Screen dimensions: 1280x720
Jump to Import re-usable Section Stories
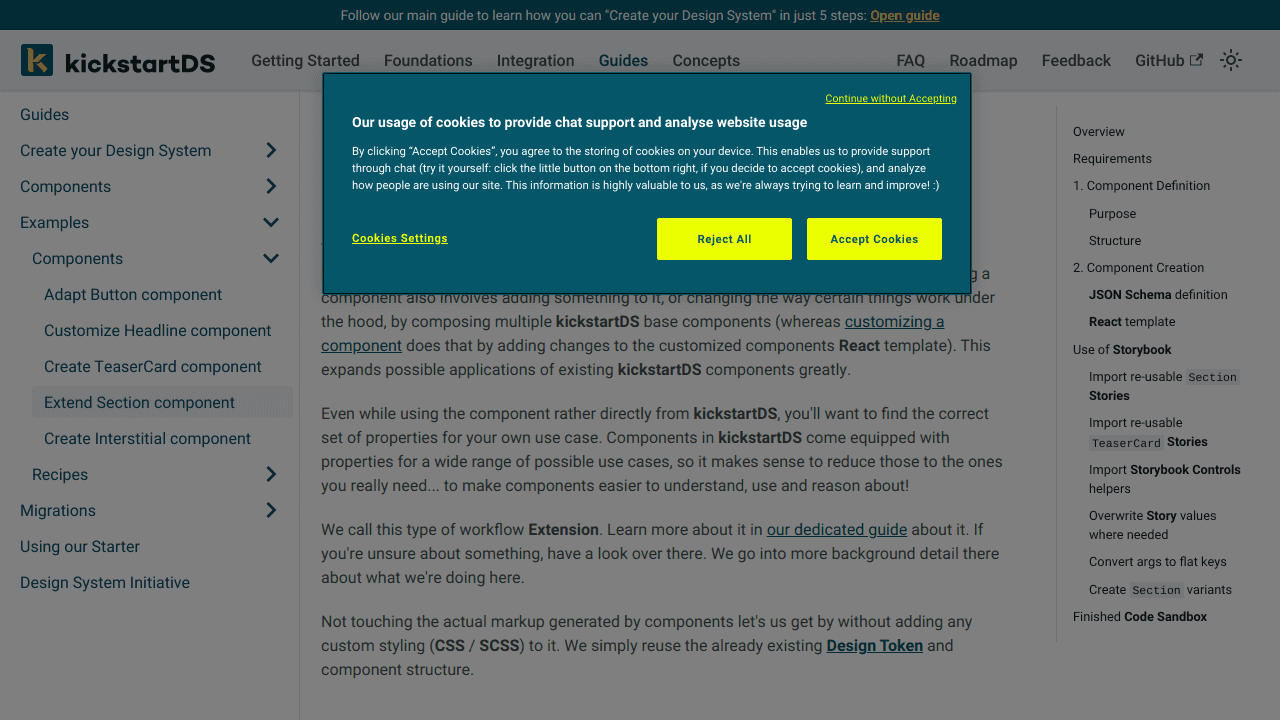click(x=1164, y=386)
